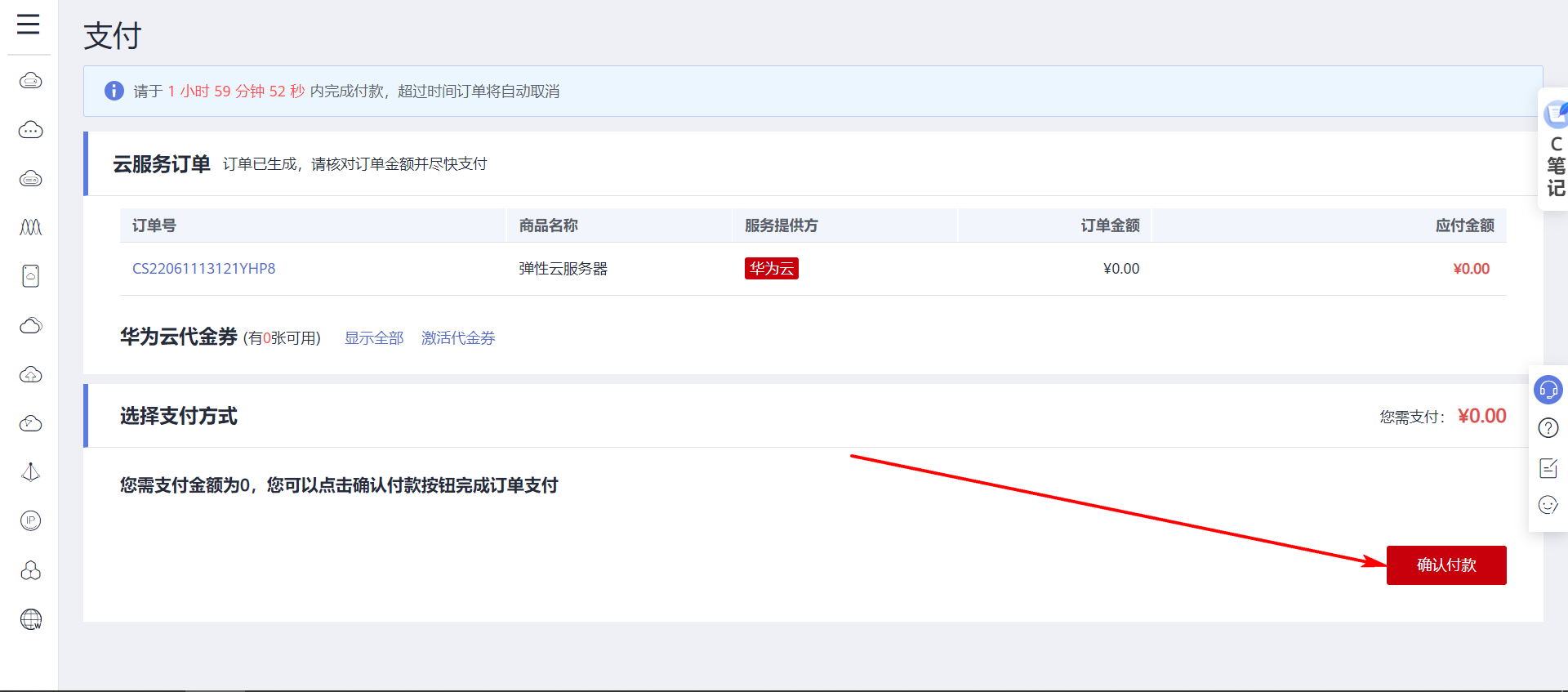Open order number CS22061113121YHP8 link

point(203,269)
